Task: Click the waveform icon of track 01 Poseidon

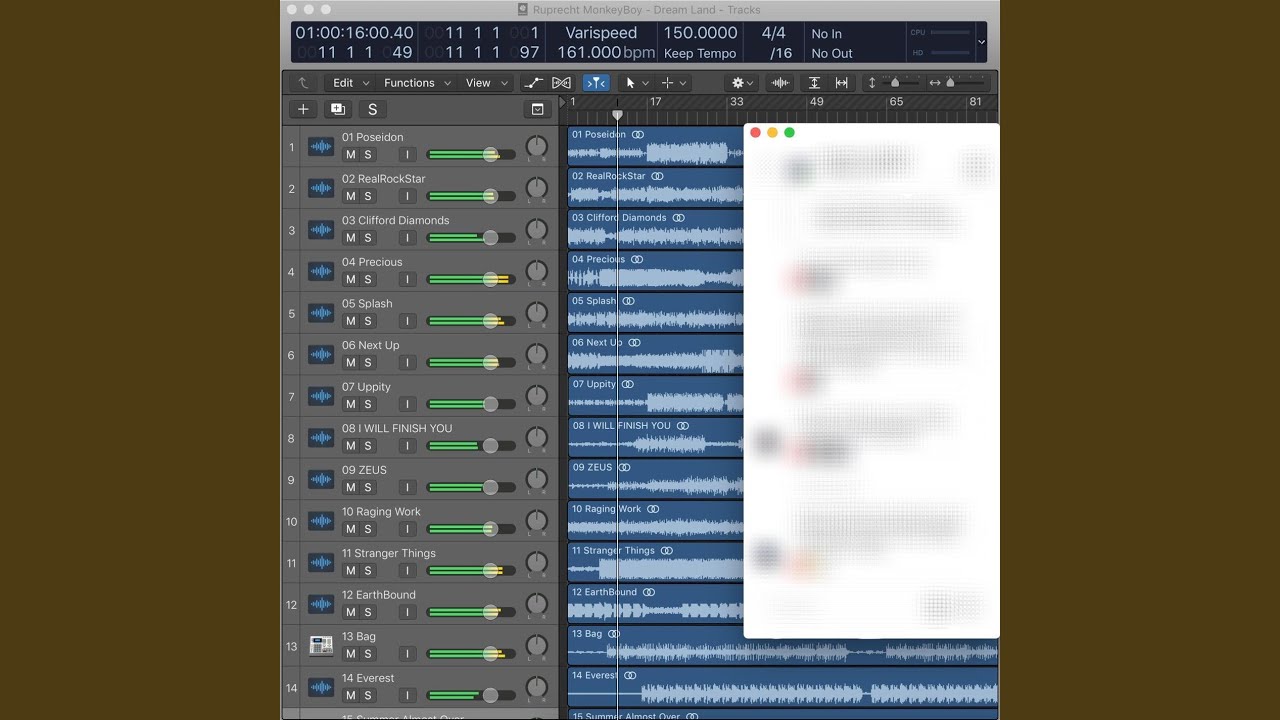Action: point(321,147)
